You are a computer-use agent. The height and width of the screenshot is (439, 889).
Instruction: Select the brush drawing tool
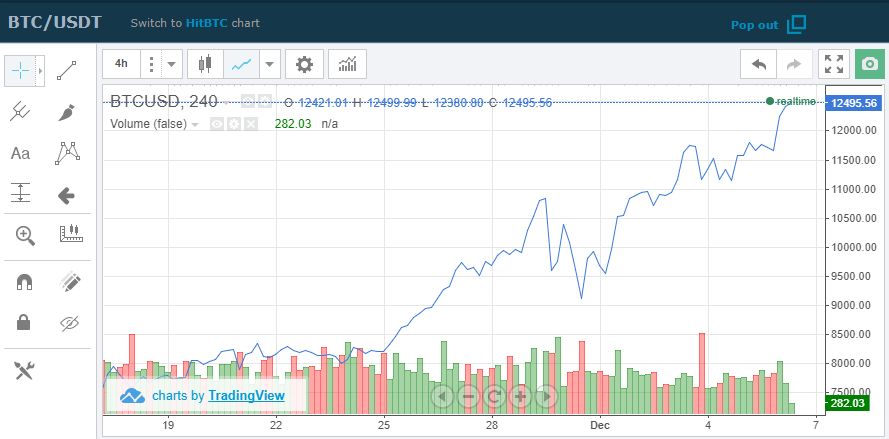(68, 112)
